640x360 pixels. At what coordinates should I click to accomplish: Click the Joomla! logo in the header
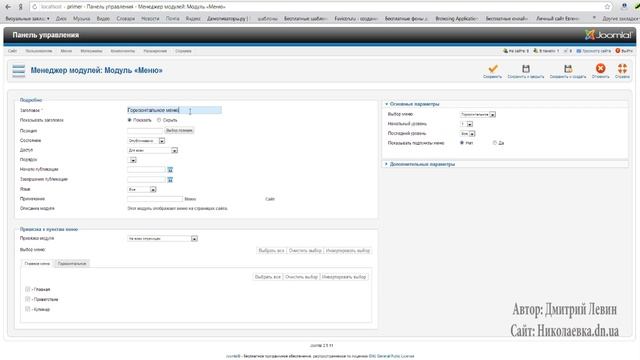[608, 35]
